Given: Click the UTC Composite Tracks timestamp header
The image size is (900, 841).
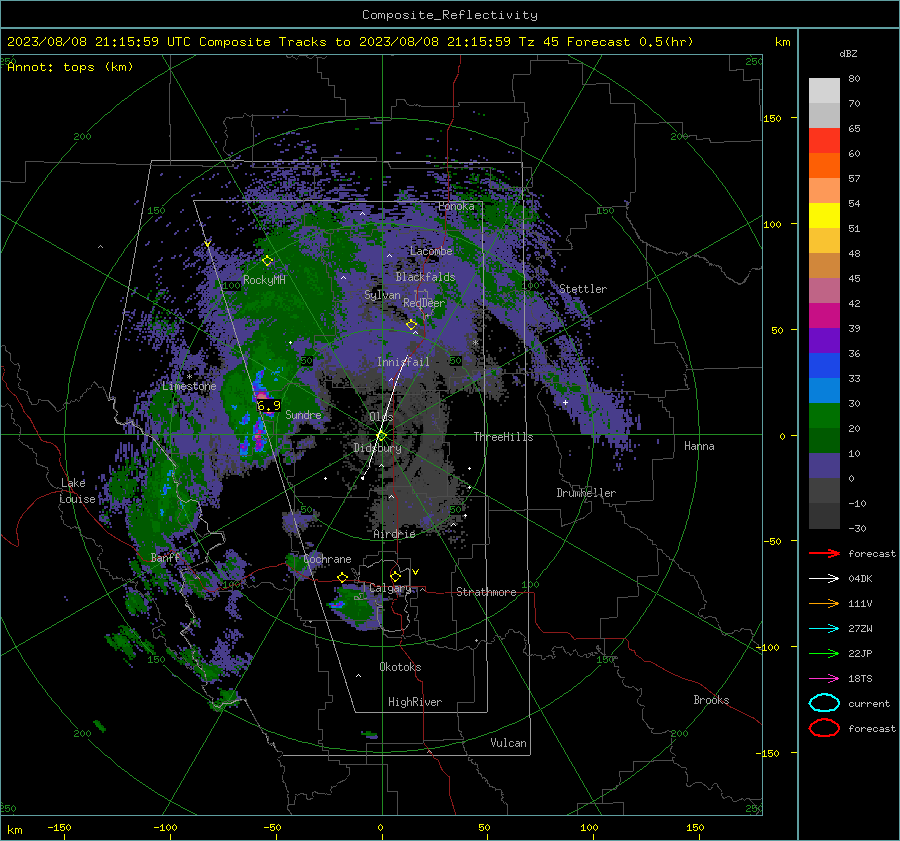Looking at the screenshot, I should tap(350, 42).
